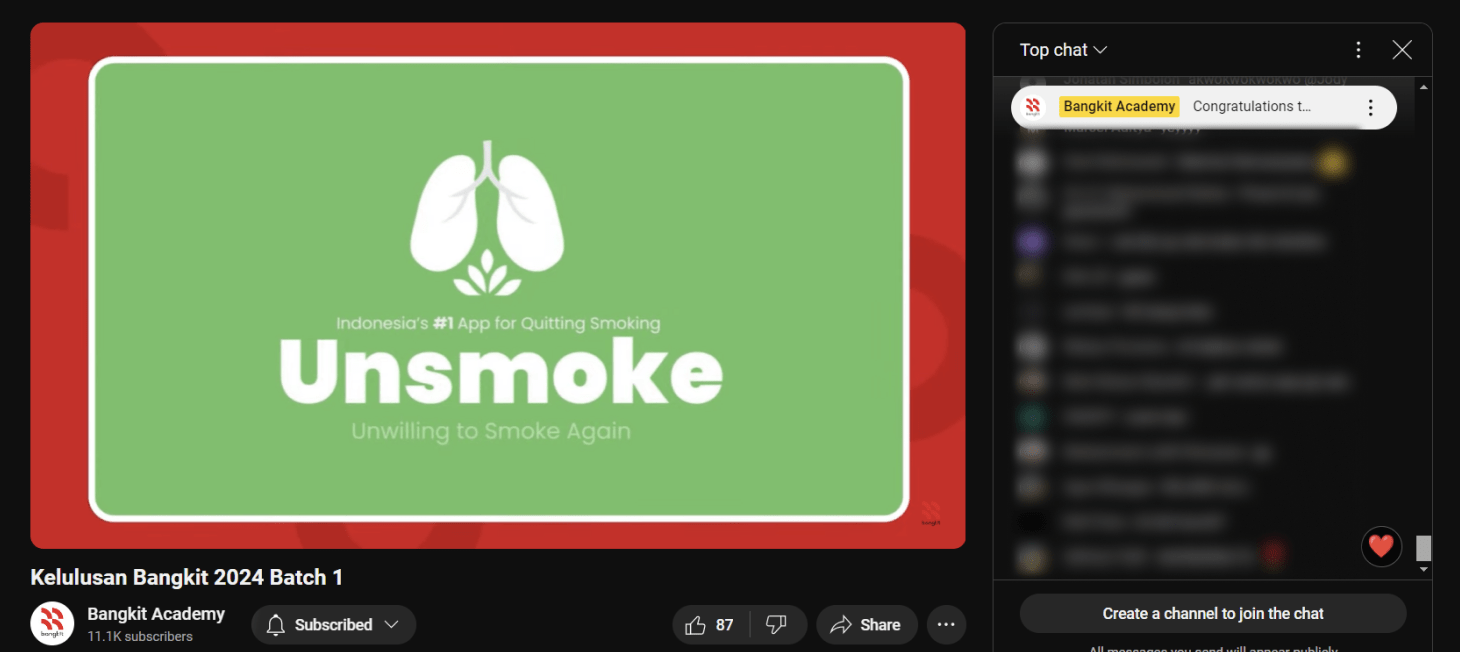
Task: Open pinned message options menu
Action: click(1370, 107)
